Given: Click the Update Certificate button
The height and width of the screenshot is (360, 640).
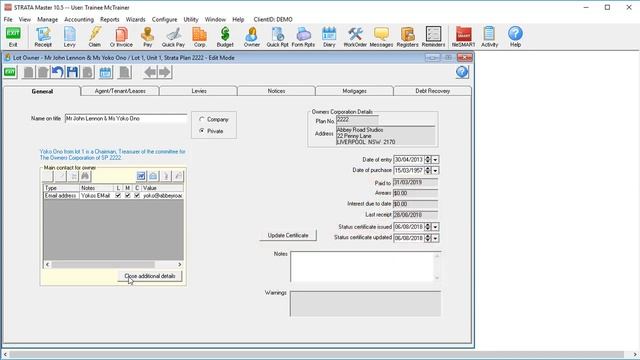Looking at the screenshot, I should (x=288, y=236).
